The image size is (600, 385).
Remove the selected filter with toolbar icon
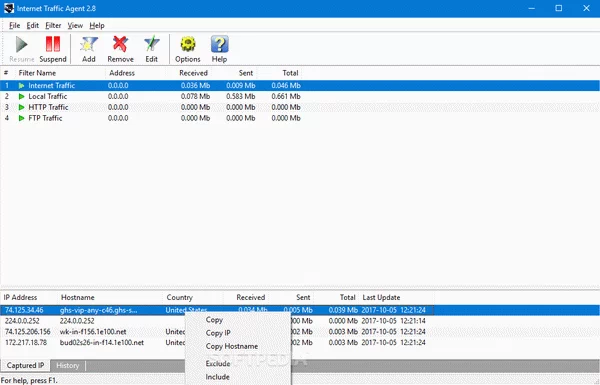(120, 49)
